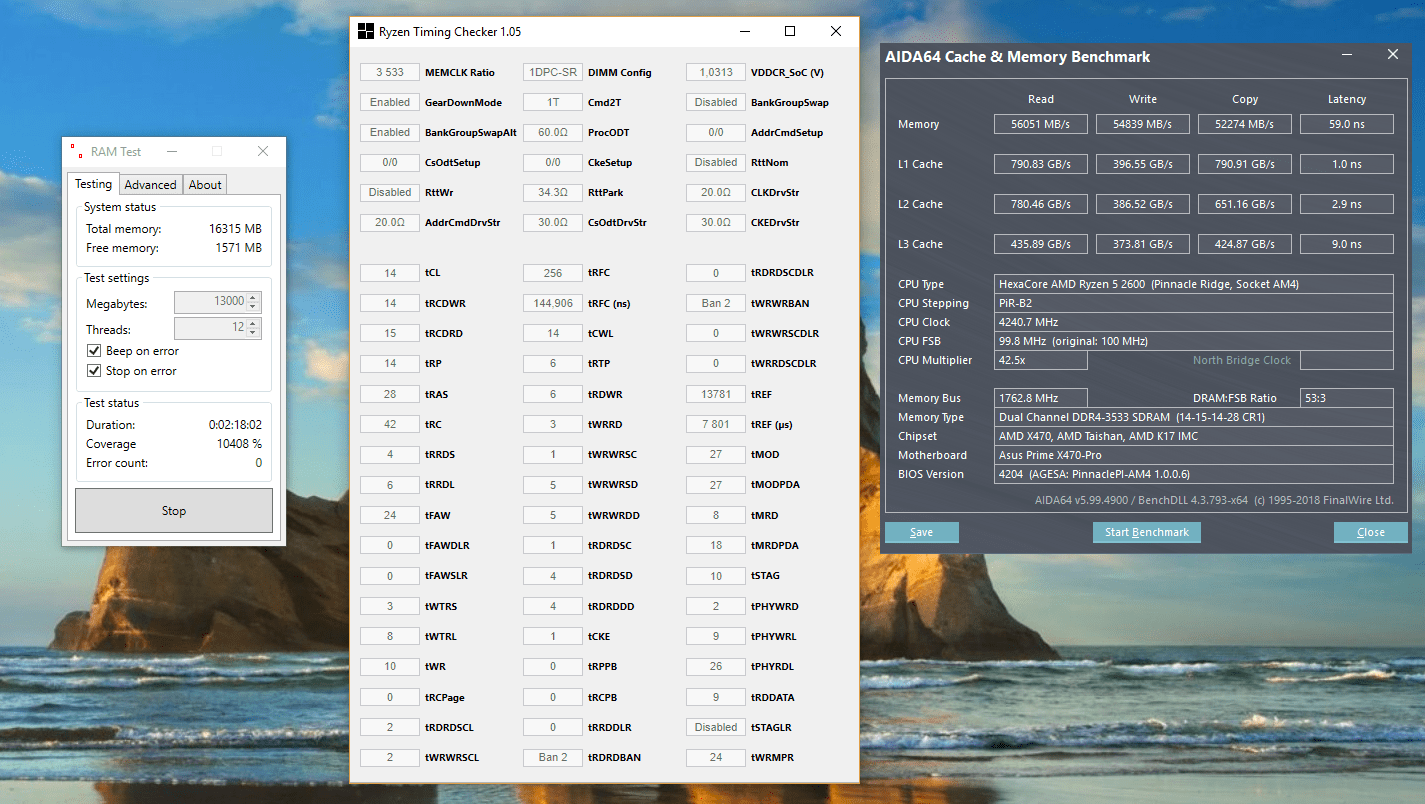Click the CPU Type field HexaCore AMD Ryzen 5 2600
Image resolution: width=1425 pixels, height=804 pixels.
(1194, 284)
